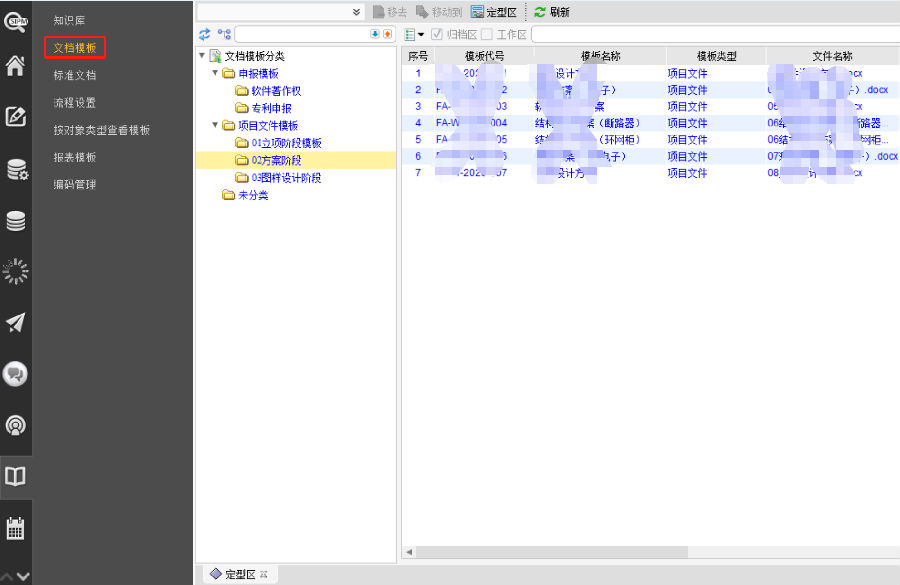Click the 刷新 refresh button

551,12
